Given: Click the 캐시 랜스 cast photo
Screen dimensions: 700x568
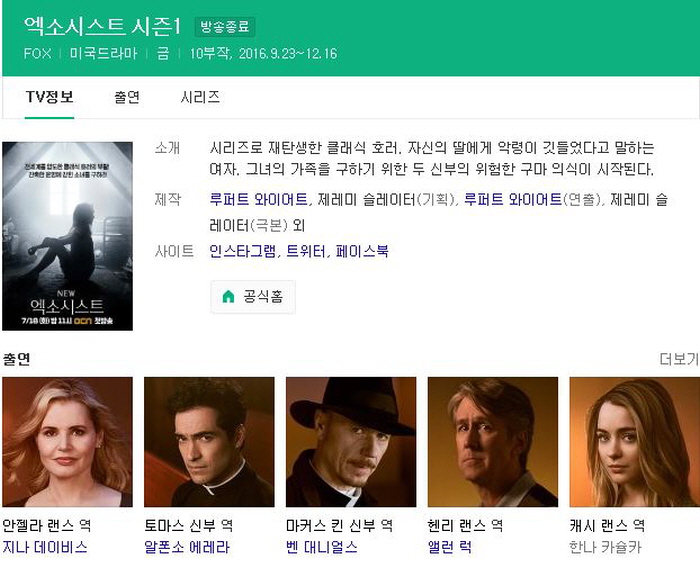Looking at the screenshot, I should (634, 442).
